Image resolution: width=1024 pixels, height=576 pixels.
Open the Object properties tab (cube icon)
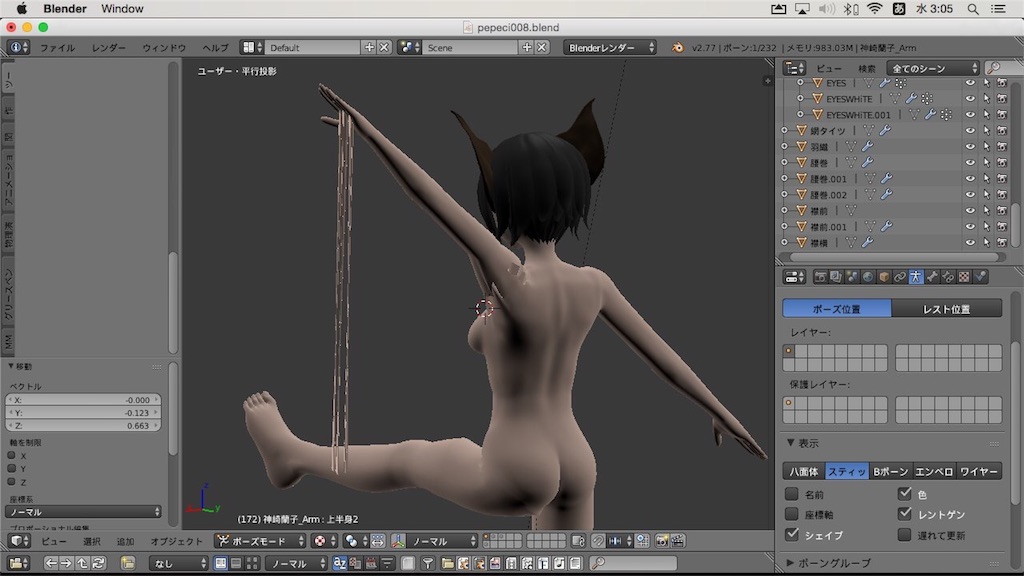point(884,277)
